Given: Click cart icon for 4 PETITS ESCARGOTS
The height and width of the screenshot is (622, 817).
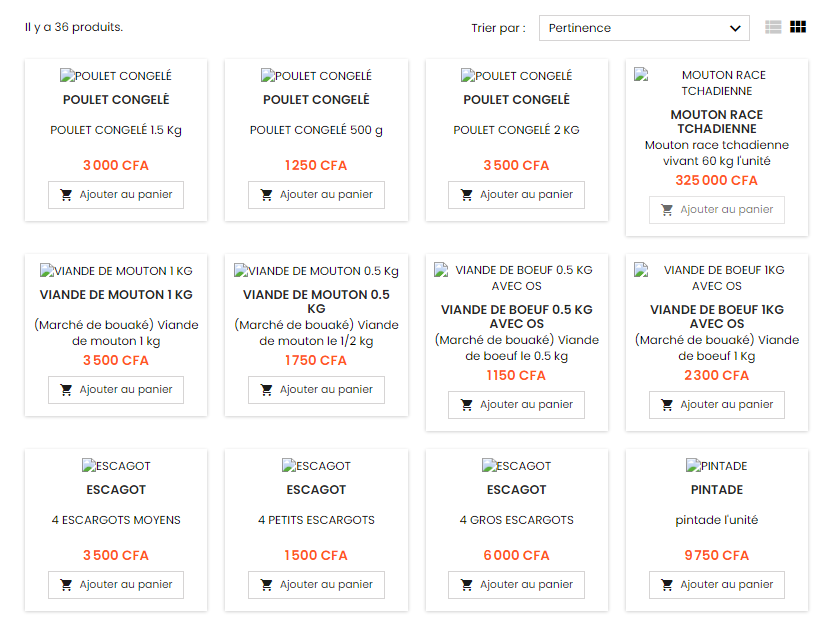Looking at the screenshot, I should 266,585.
